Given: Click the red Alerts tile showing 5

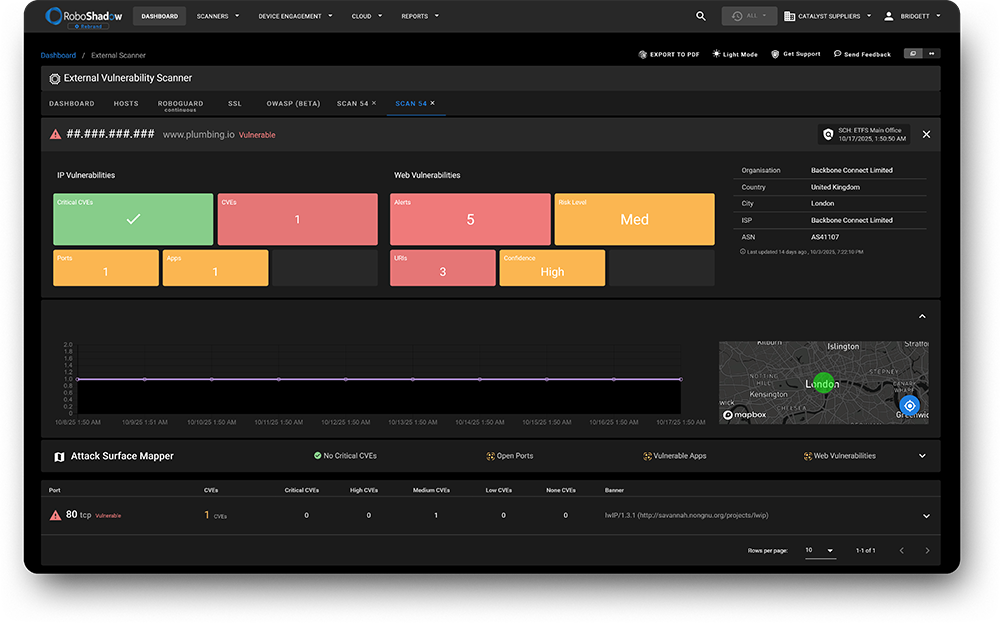Looking at the screenshot, I should (x=470, y=219).
